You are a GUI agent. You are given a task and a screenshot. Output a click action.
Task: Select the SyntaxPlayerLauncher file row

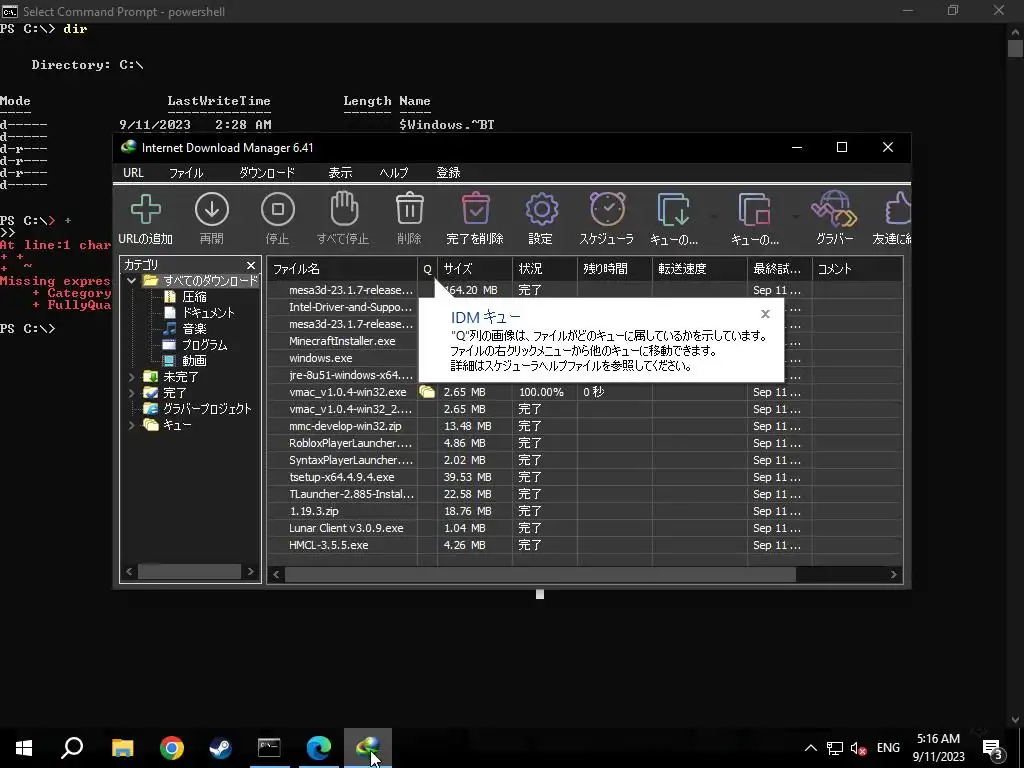pos(584,460)
